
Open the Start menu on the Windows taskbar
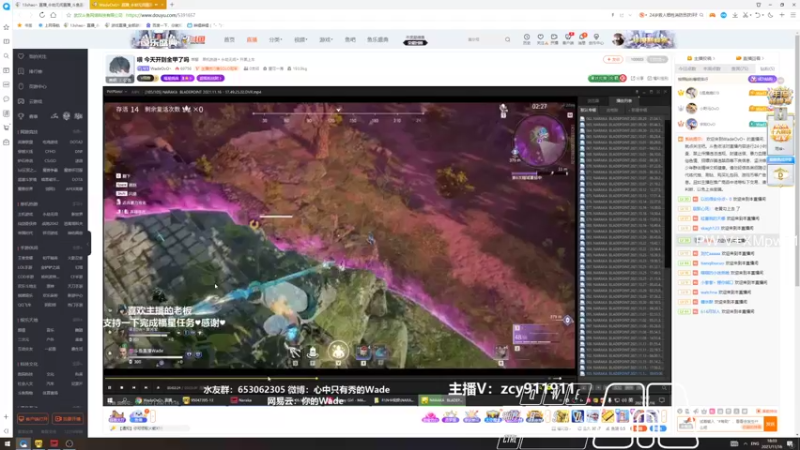coord(7,444)
